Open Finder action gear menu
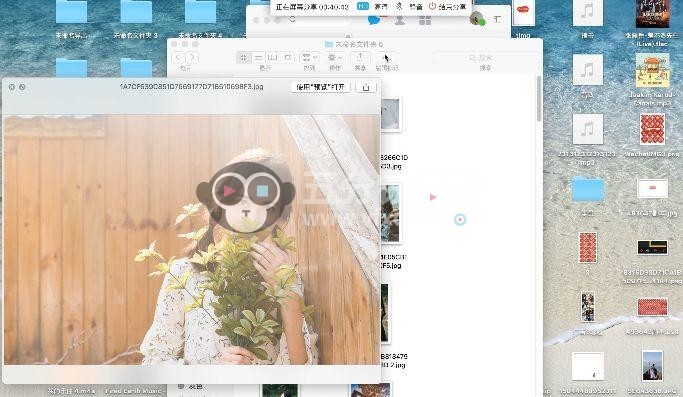The image size is (683, 397). pos(335,58)
